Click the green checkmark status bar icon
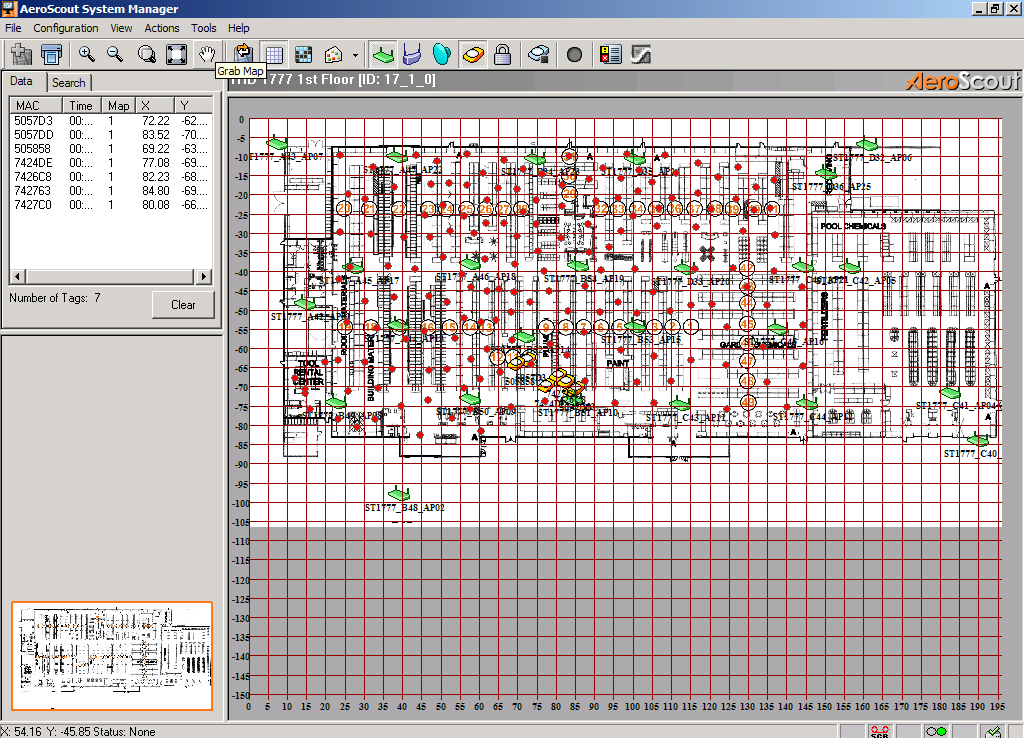 point(993,731)
